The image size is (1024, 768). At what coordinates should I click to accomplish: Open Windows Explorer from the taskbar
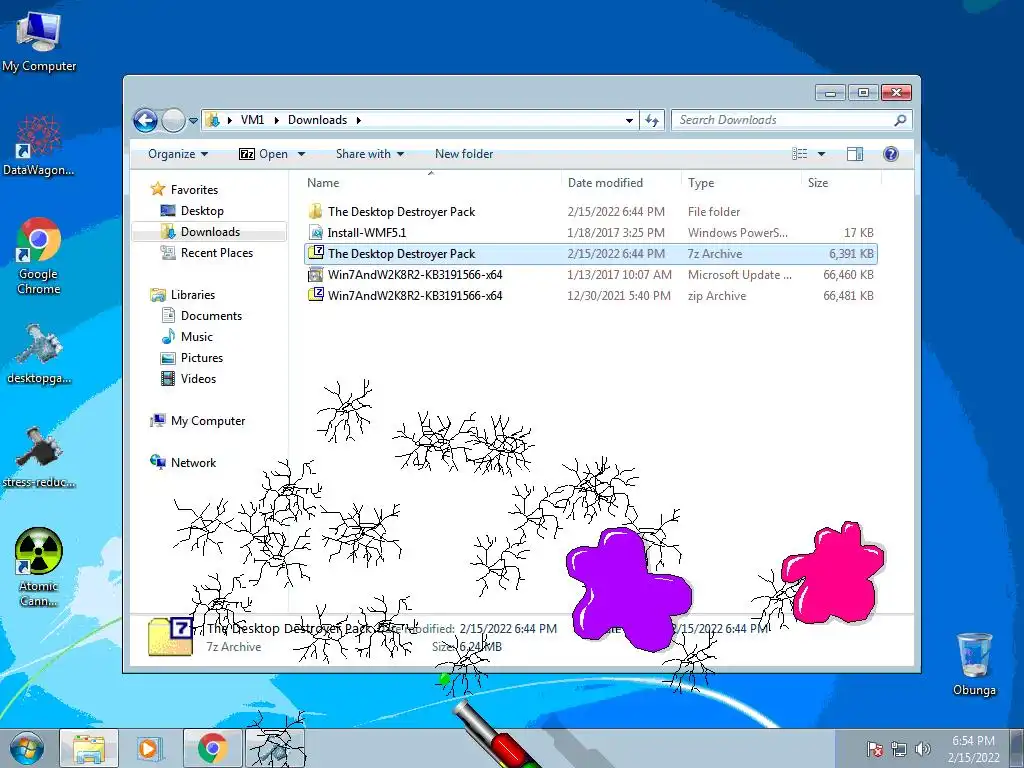89,748
